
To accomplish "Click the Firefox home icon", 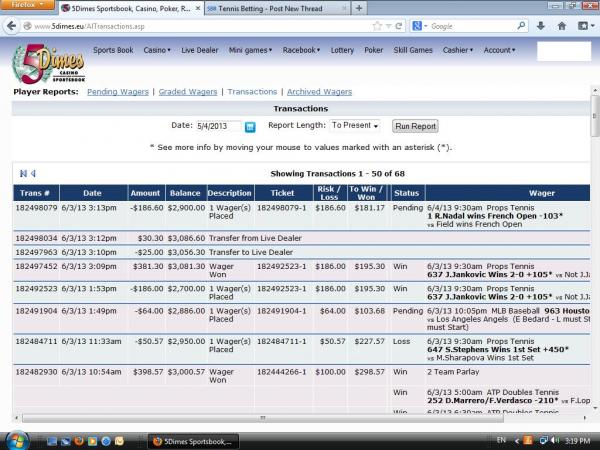I will tap(561, 25).
